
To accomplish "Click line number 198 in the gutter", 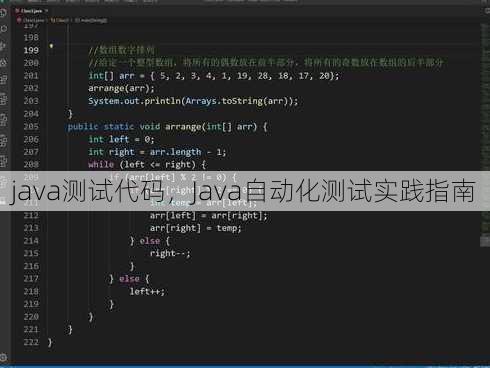I will pos(31,38).
